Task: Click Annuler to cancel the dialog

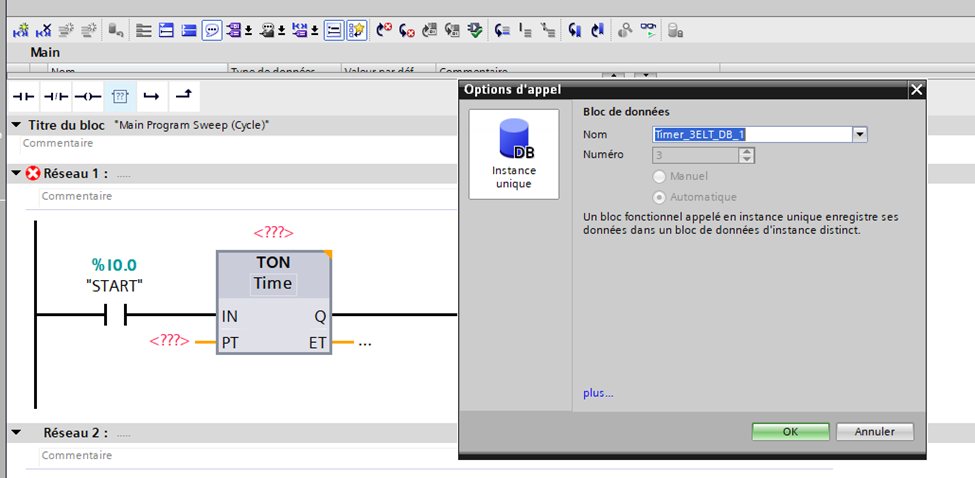Action: [875, 431]
